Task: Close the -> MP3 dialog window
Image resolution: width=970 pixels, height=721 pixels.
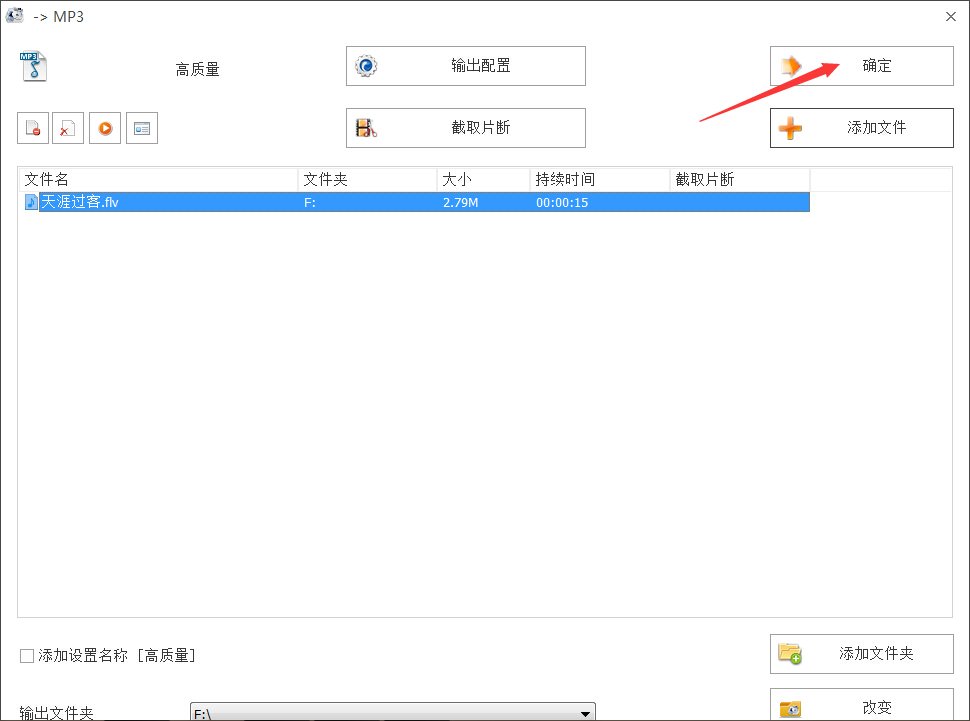Action: (951, 17)
